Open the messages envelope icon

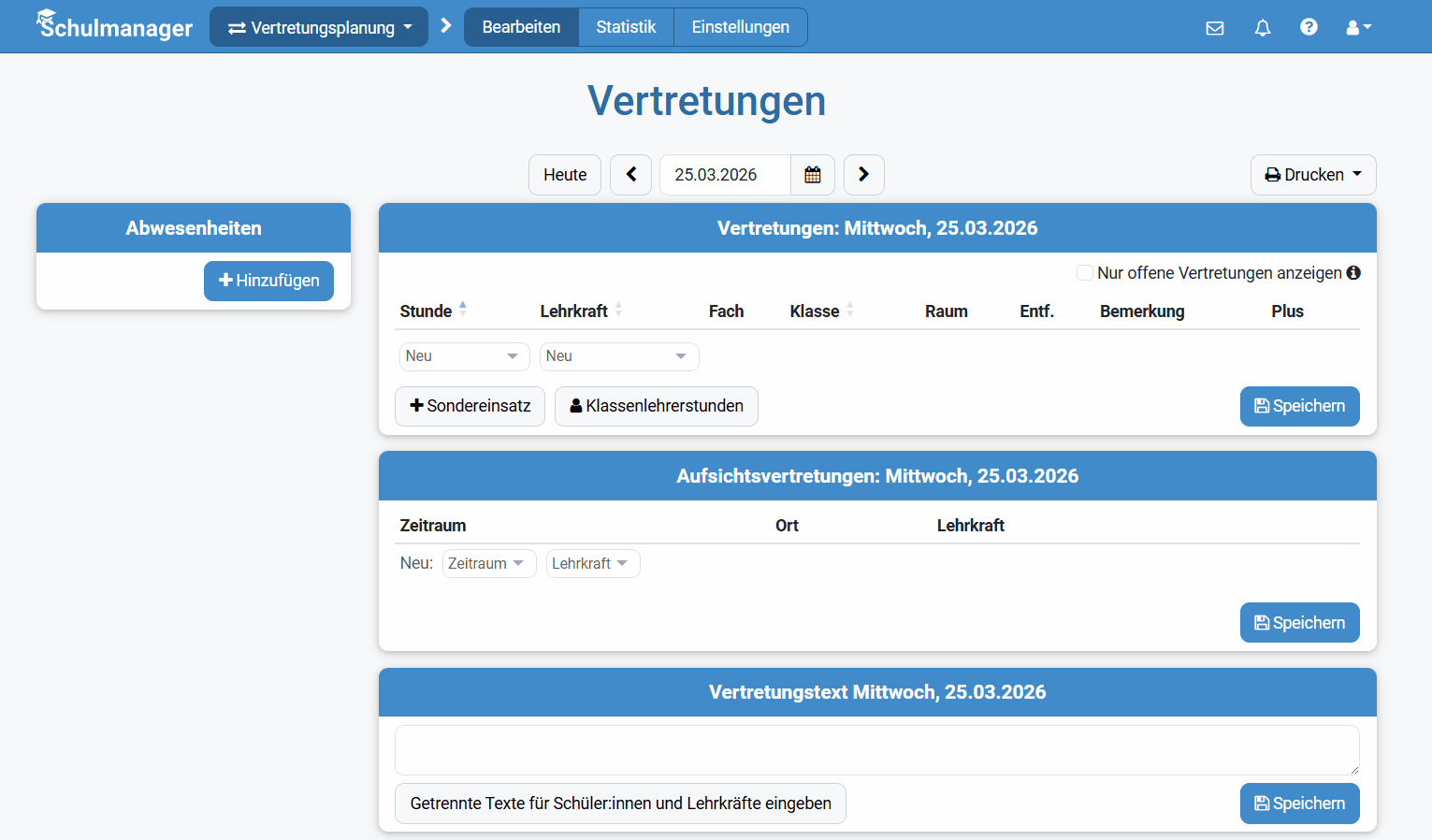pos(1215,28)
